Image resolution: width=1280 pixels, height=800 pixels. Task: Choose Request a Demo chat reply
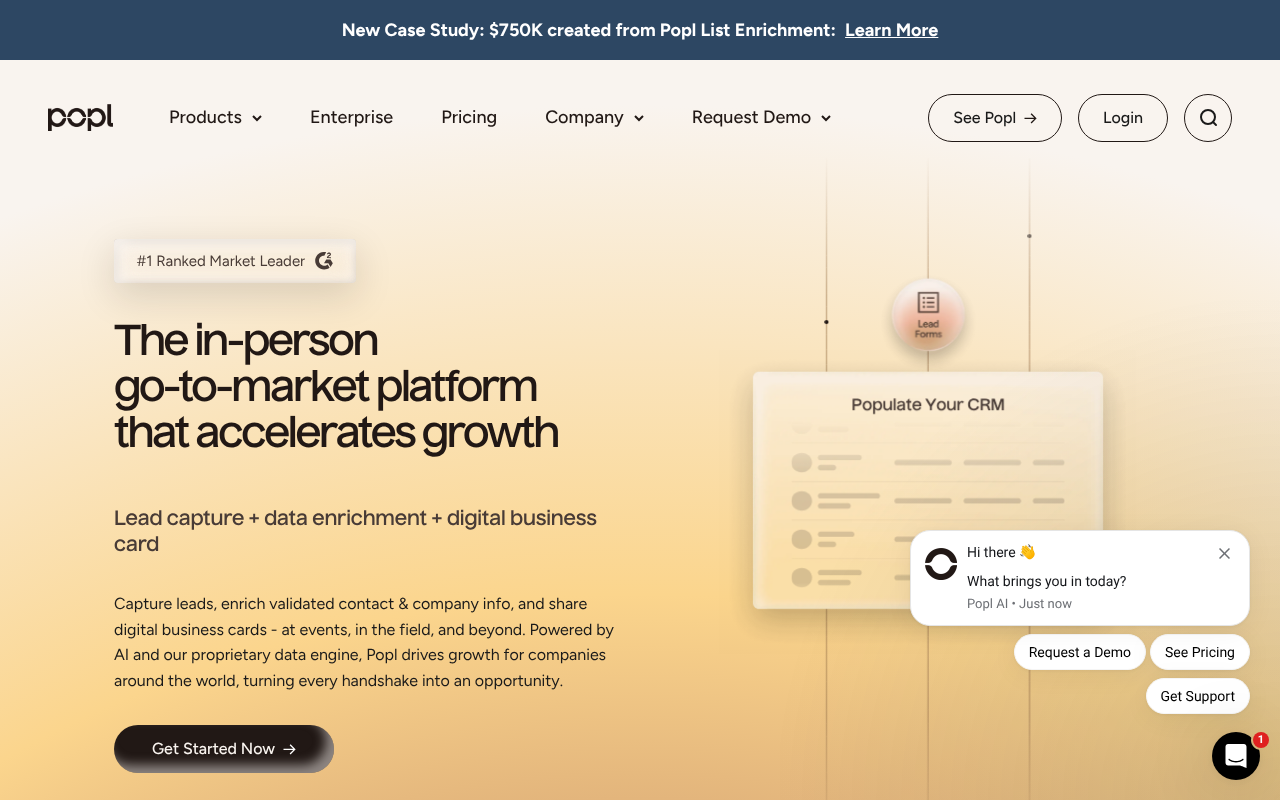1079,652
